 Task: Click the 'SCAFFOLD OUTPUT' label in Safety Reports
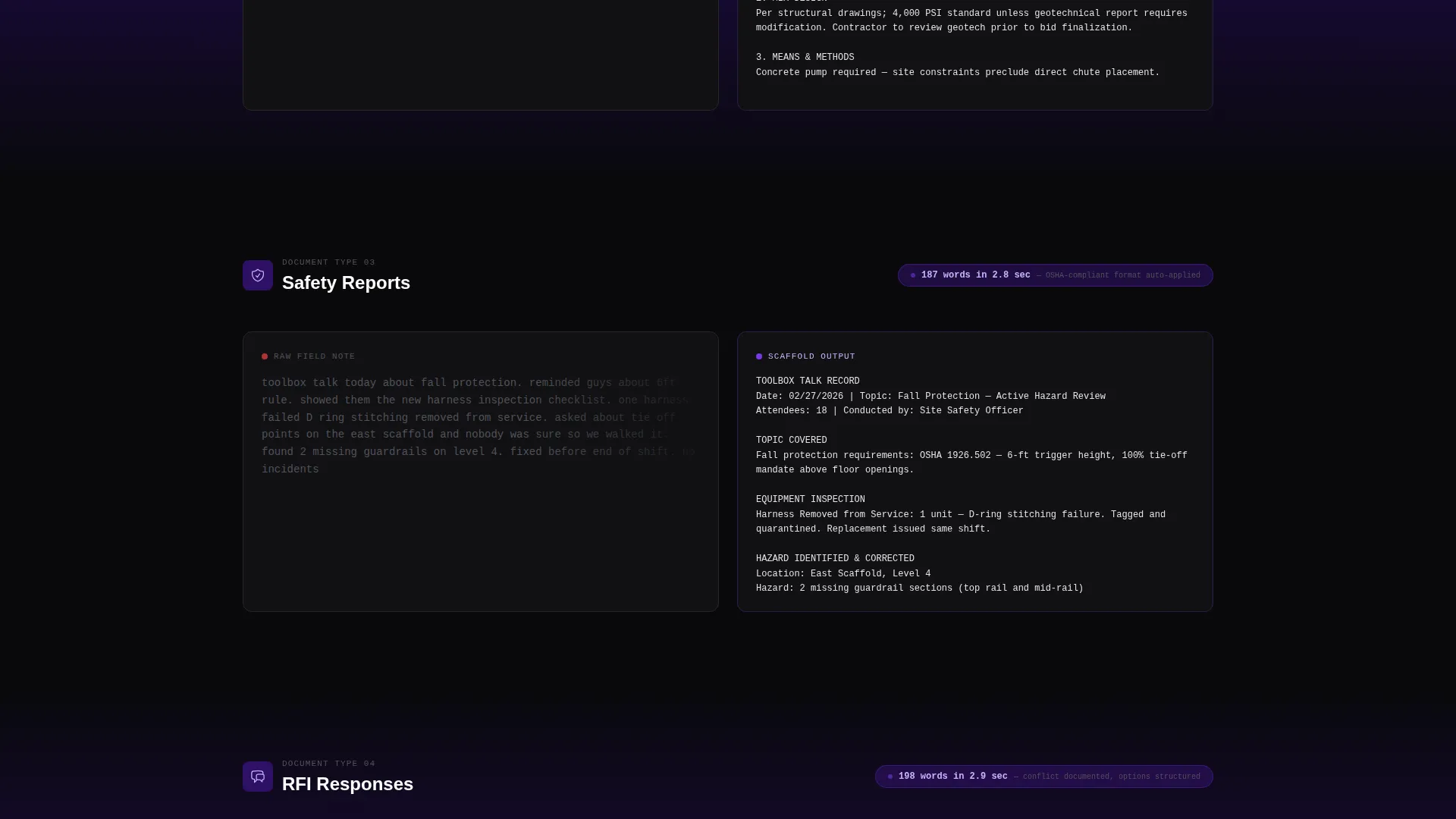811,356
